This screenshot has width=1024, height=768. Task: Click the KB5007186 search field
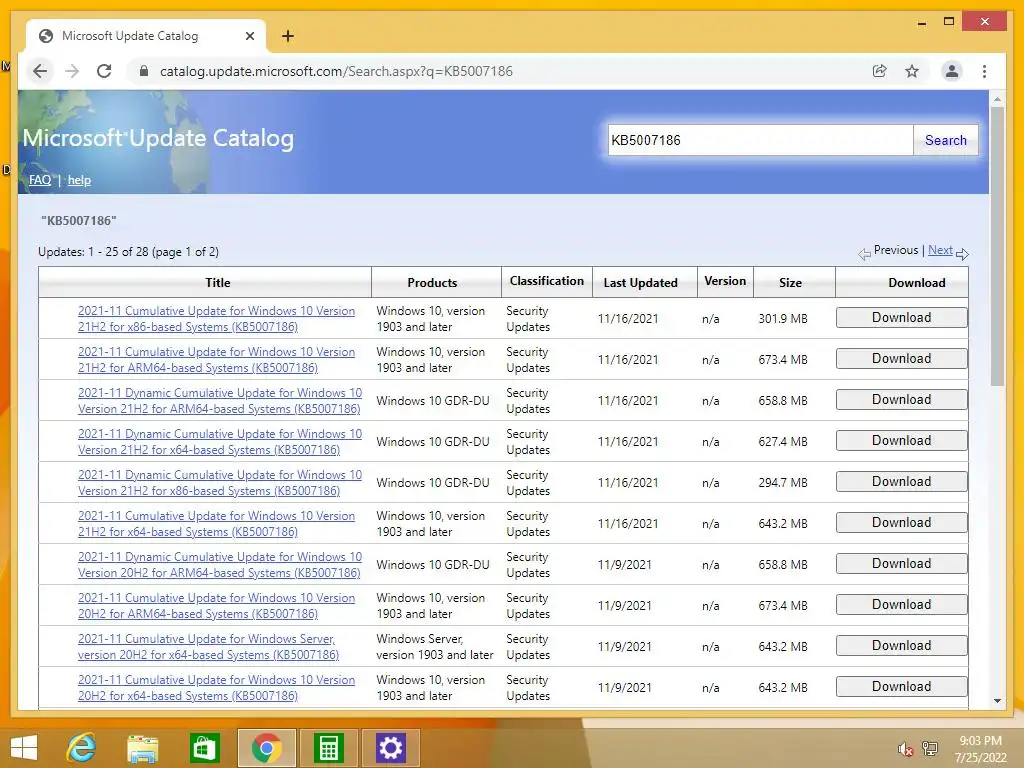click(760, 140)
